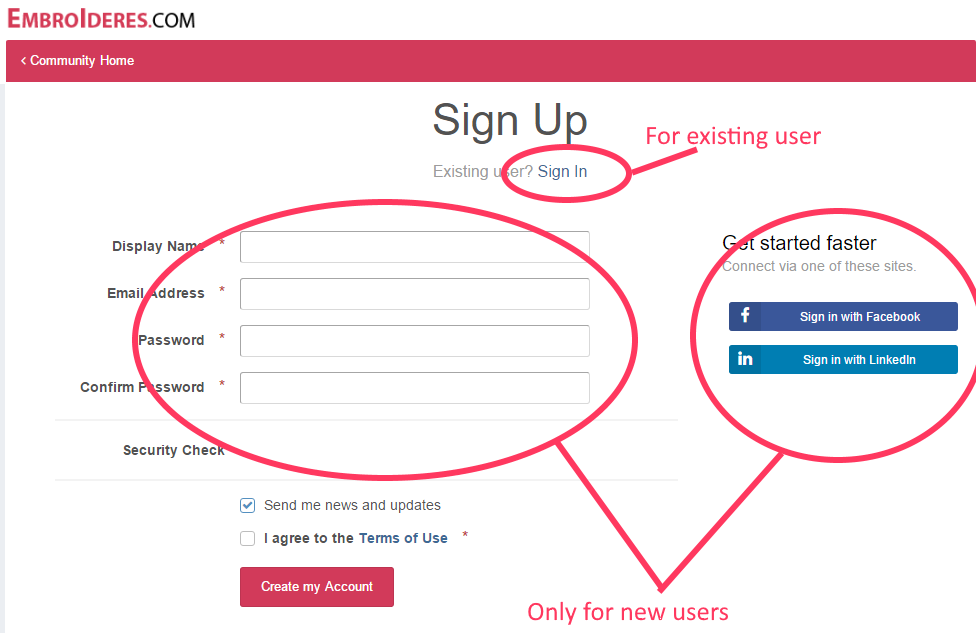Go back to Community Home
Screen dimensions: 976x633
[x=77, y=60]
